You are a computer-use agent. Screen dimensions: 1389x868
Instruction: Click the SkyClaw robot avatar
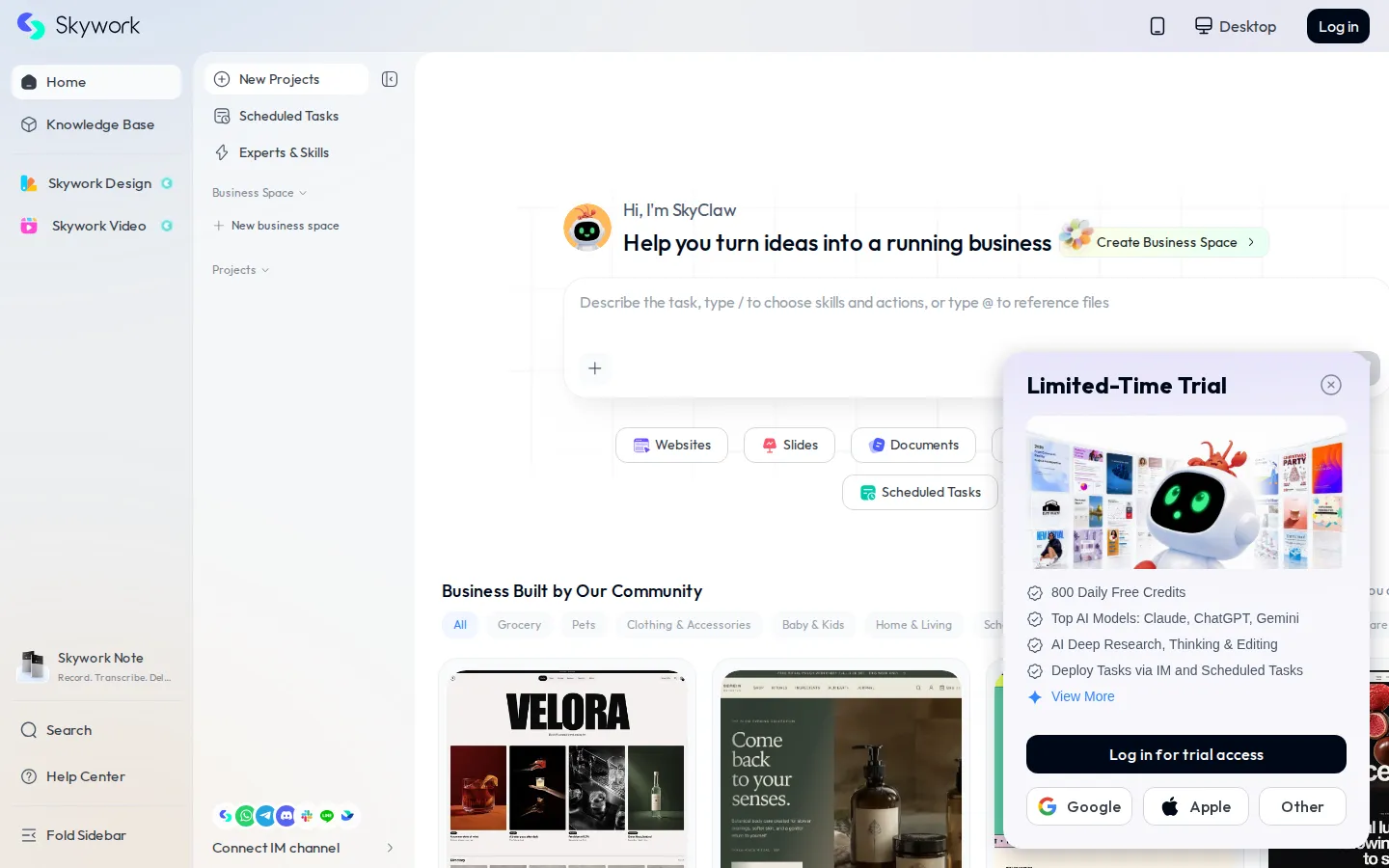point(587,228)
